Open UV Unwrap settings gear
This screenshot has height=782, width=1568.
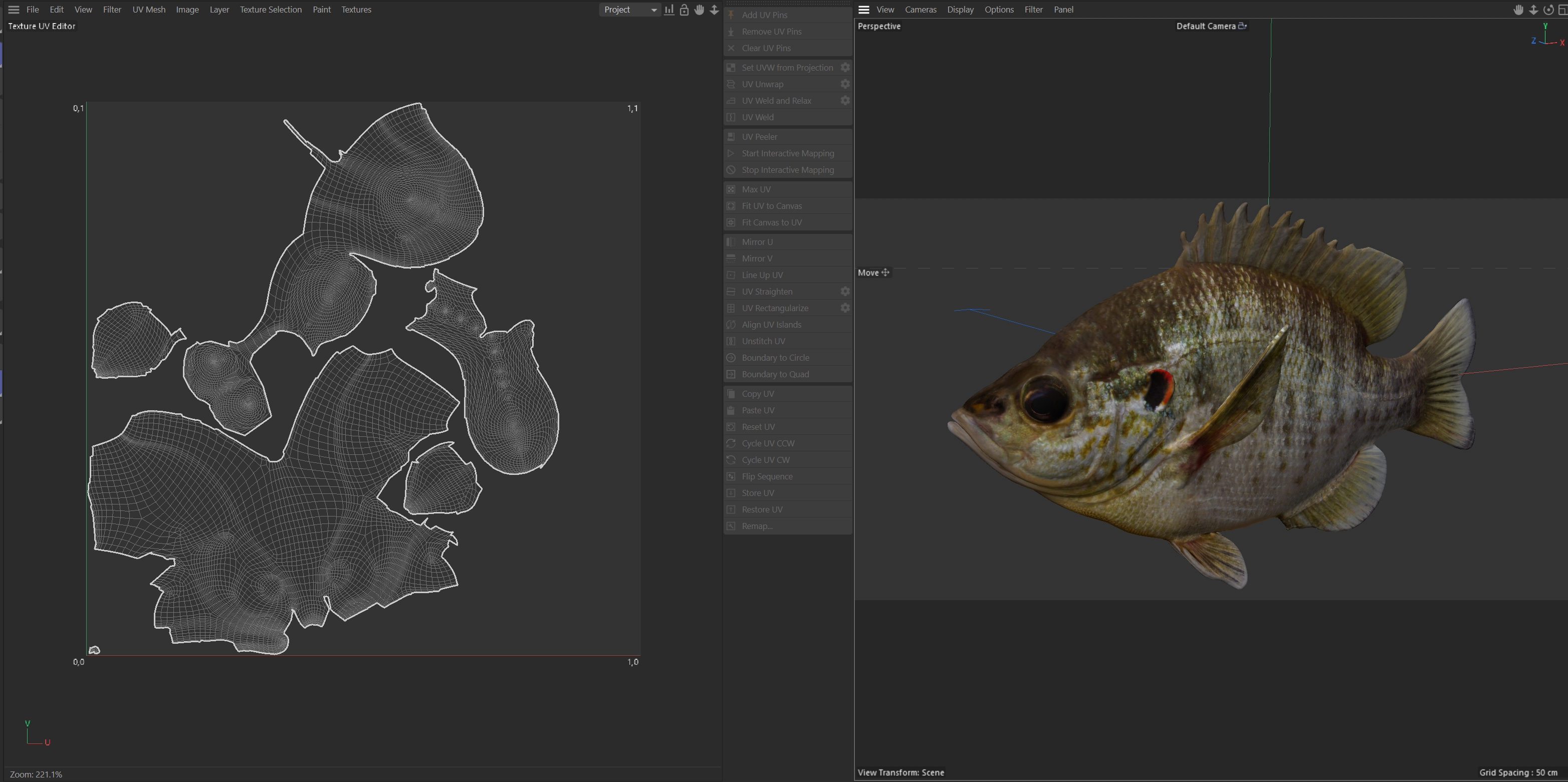click(845, 84)
